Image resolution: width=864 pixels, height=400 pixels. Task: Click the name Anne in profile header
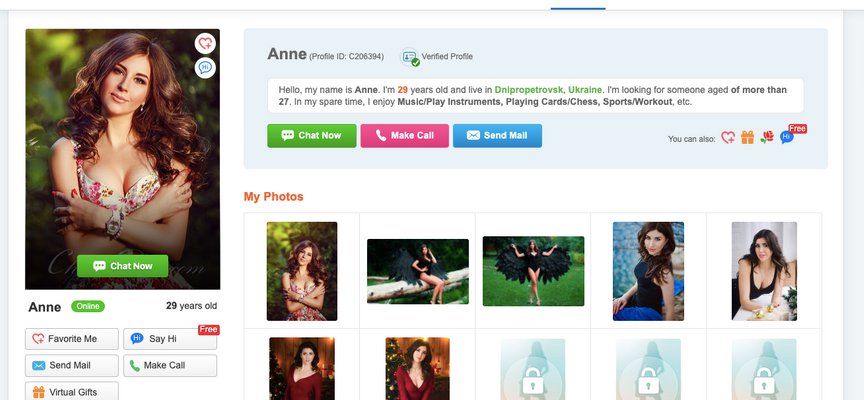coord(287,54)
